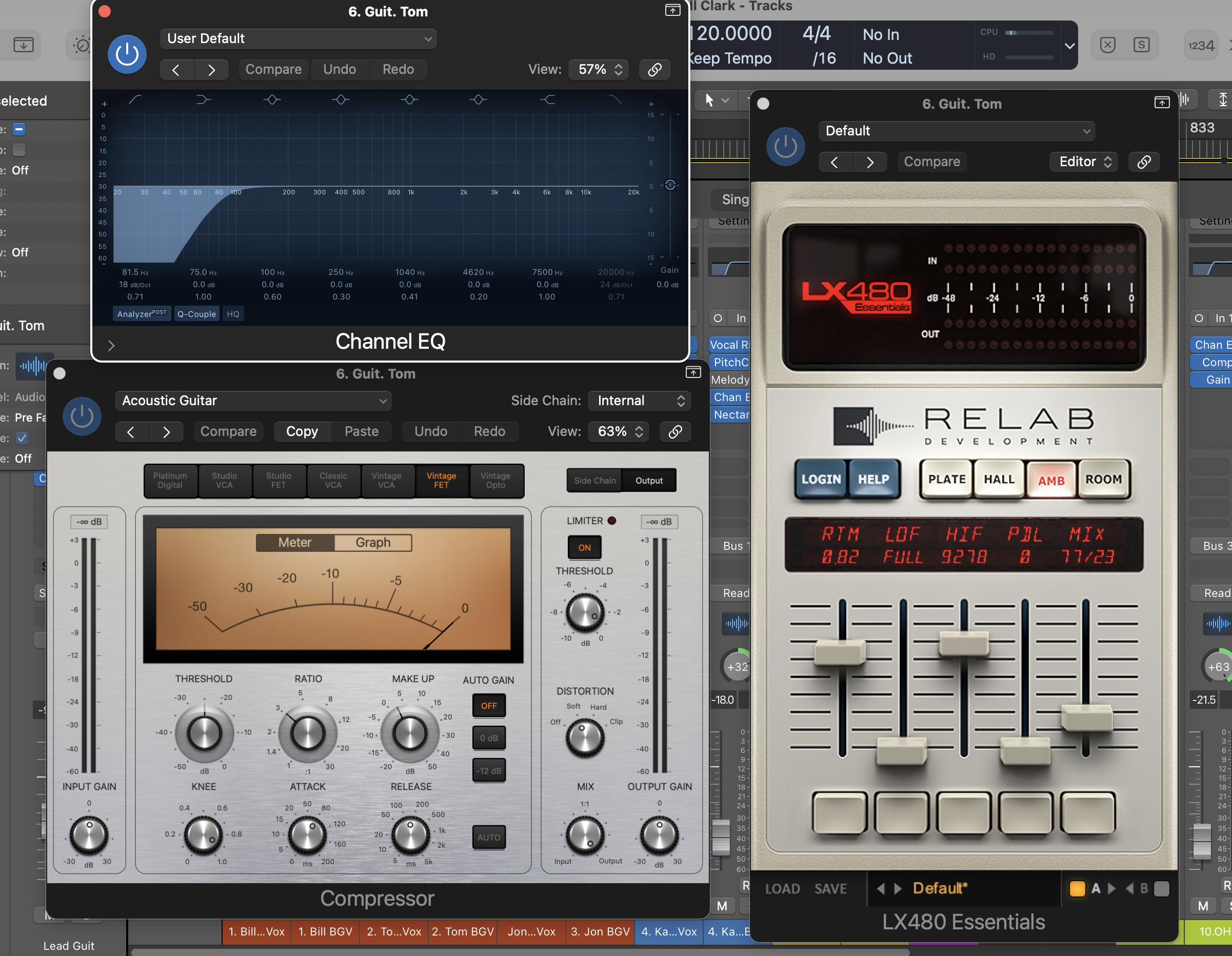Viewport: 1232px width, 956px height.
Task: Go to next Compressor preset arrow
Action: click(166, 431)
